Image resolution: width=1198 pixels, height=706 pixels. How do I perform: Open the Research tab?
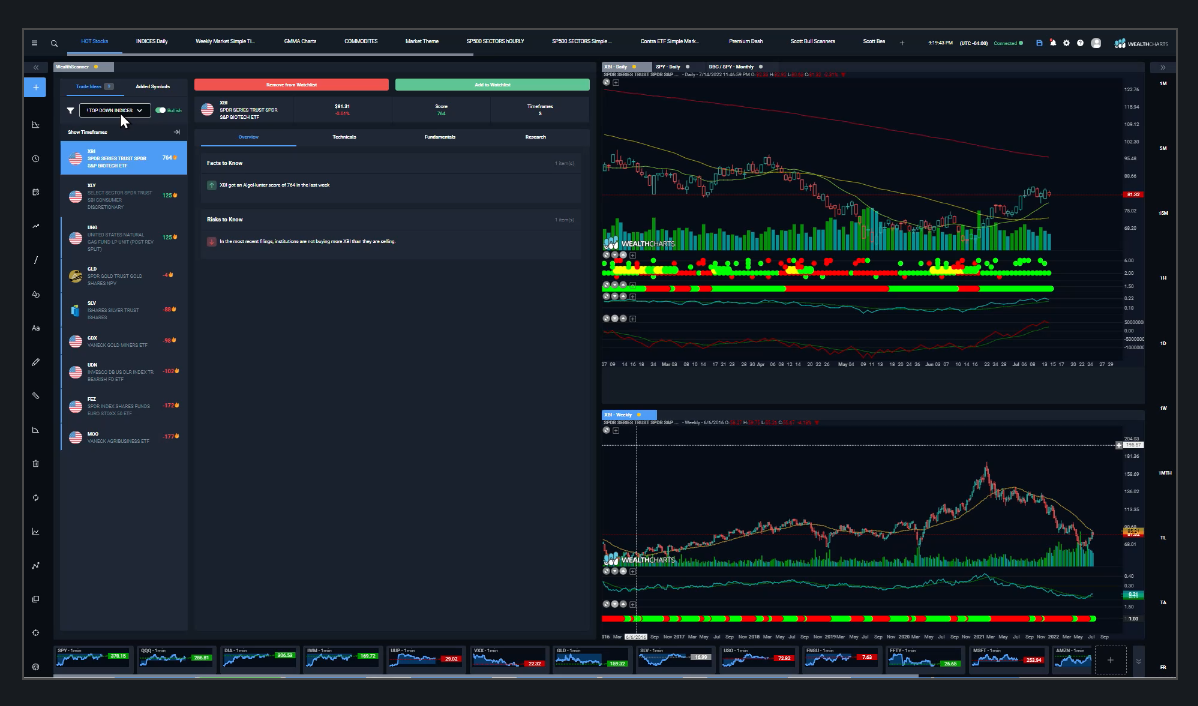536,137
